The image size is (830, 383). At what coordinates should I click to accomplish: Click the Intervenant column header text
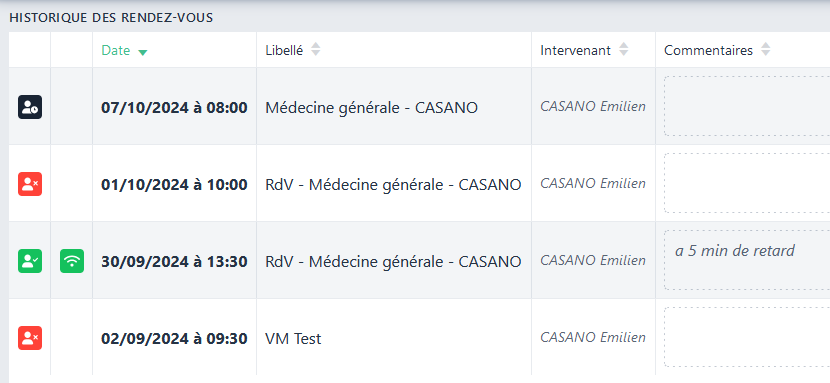click(575, 50)
